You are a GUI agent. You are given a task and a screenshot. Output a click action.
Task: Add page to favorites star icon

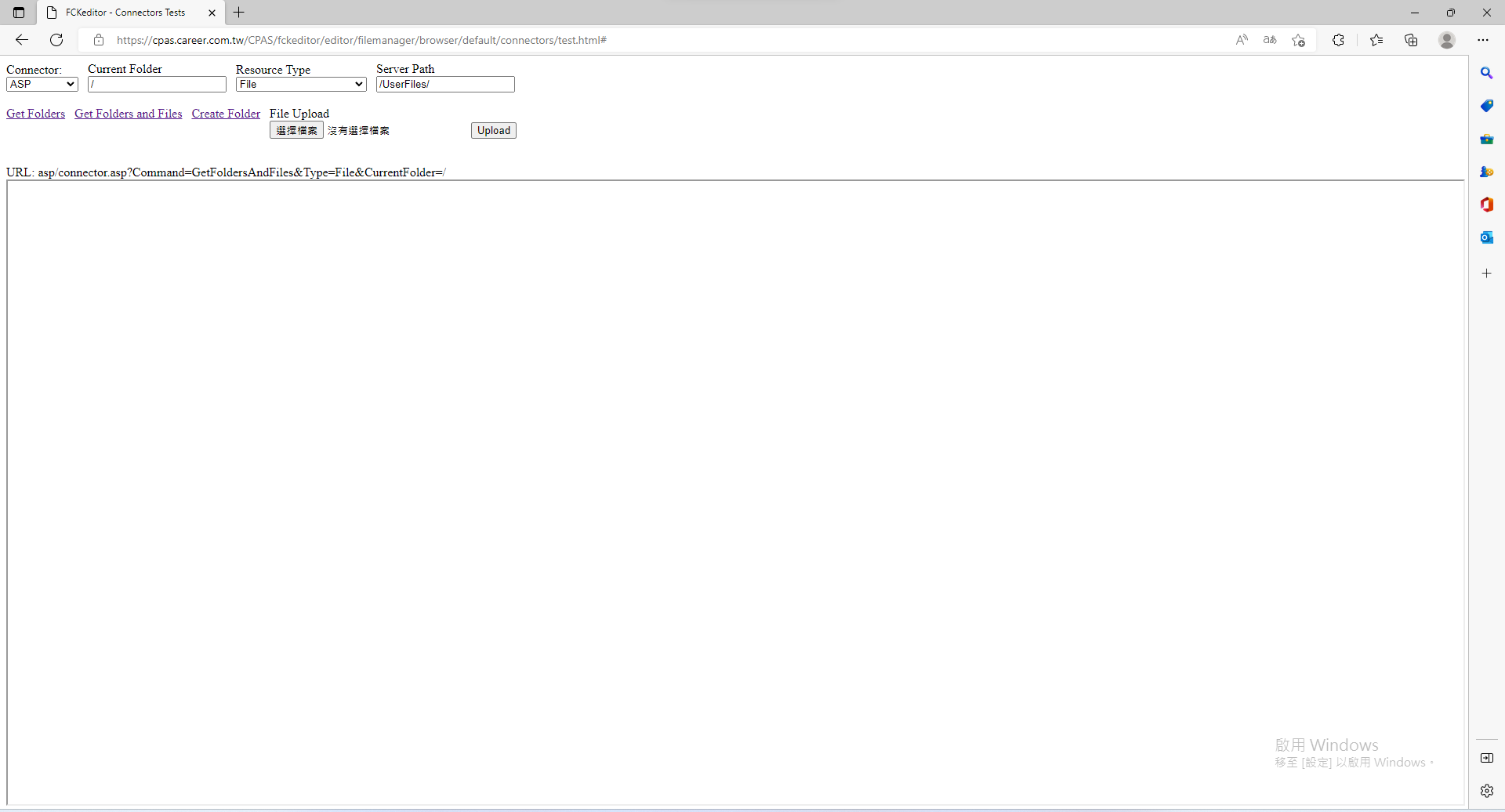point(1299,40)
